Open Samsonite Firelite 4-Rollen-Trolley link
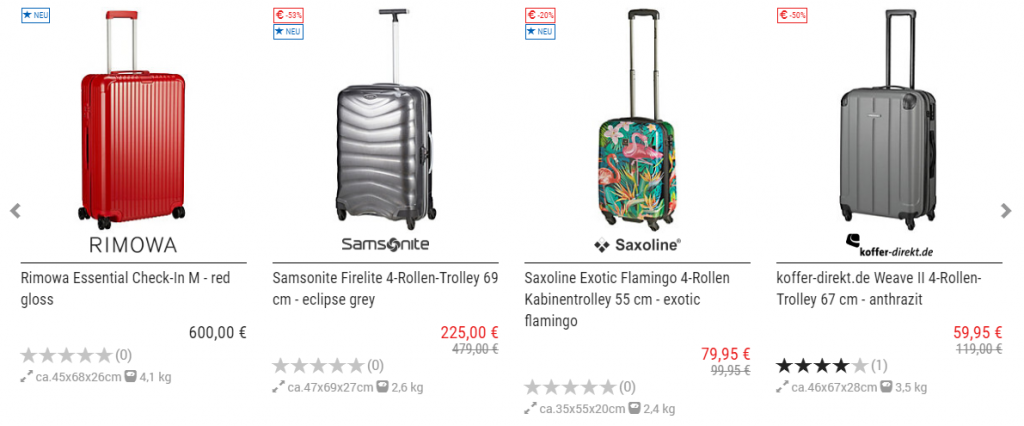Viewport: 1024px width, 426px height. pyautogui.click(x=385, y=288)
